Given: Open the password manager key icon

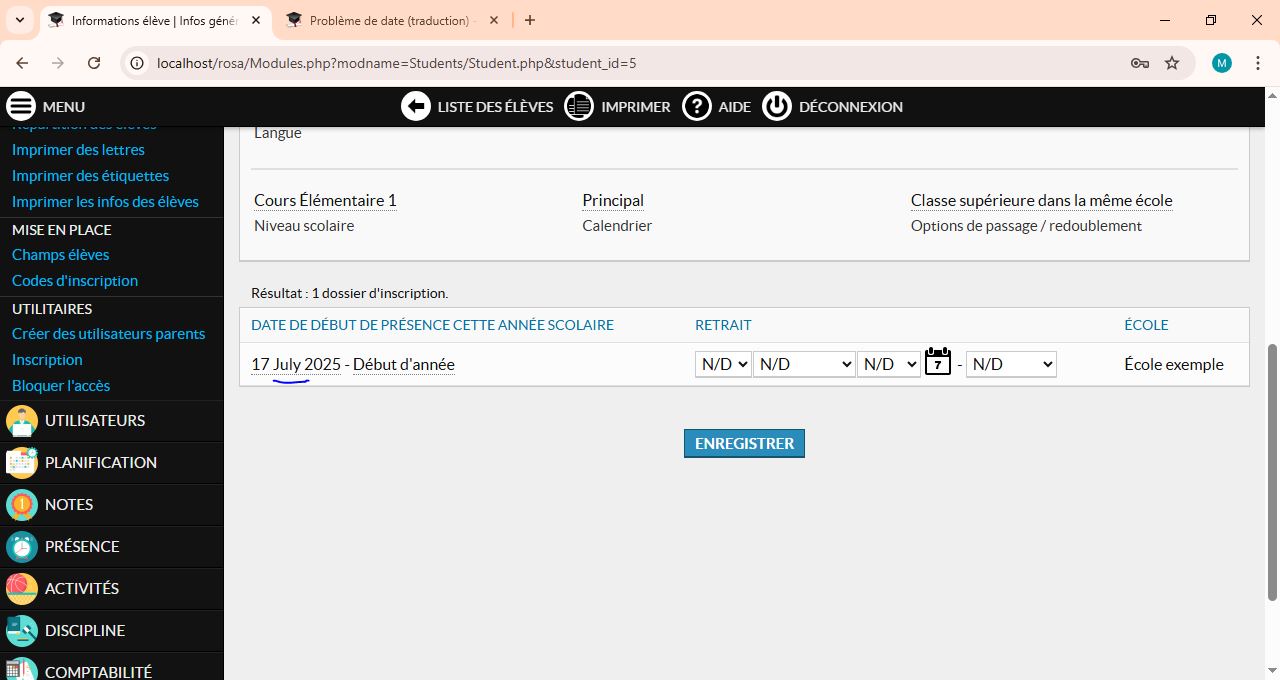Looking at the screenshot, I should pyautogui.click(x=1139, y=63).
